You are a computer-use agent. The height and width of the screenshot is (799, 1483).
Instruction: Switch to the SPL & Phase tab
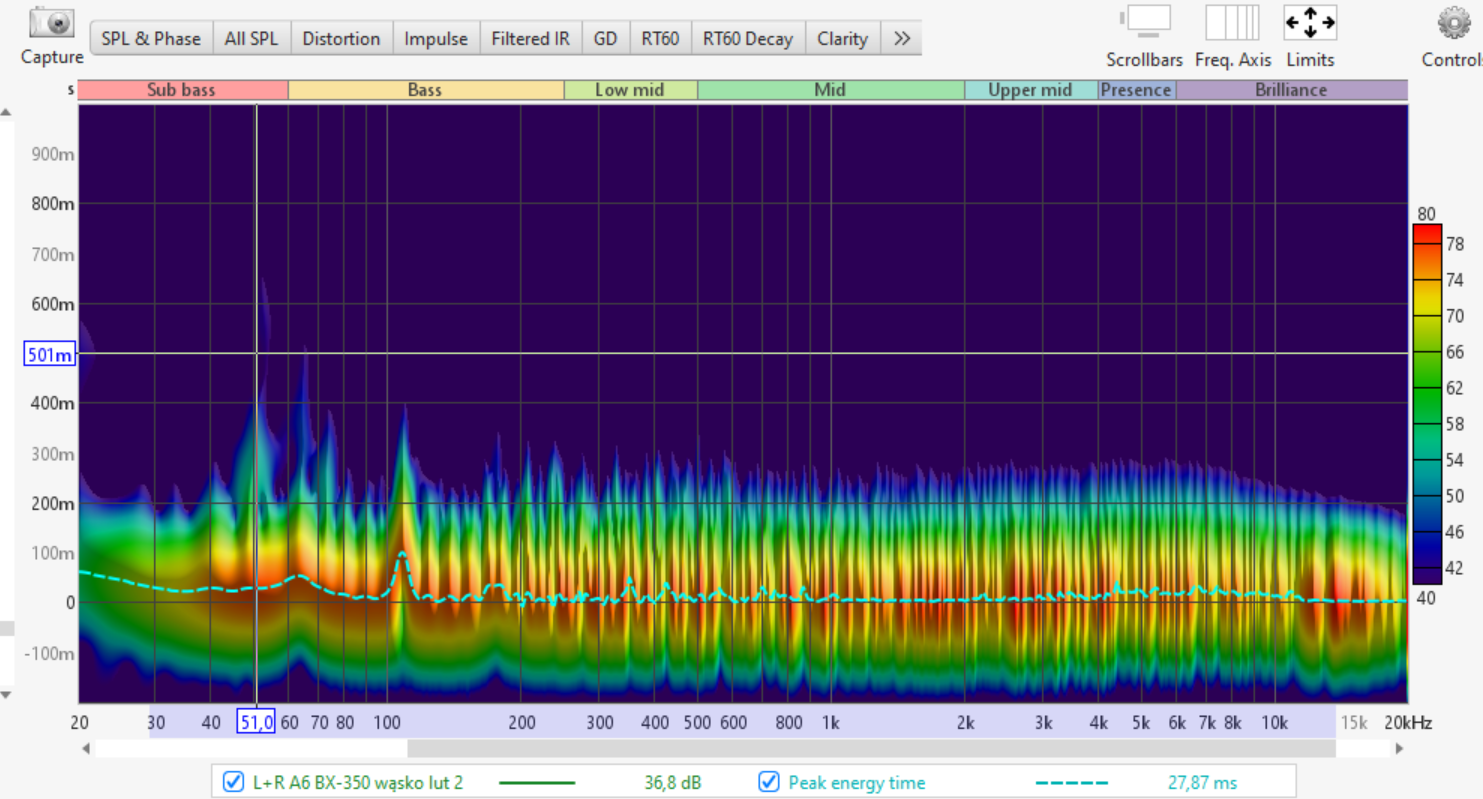[151, 38]
